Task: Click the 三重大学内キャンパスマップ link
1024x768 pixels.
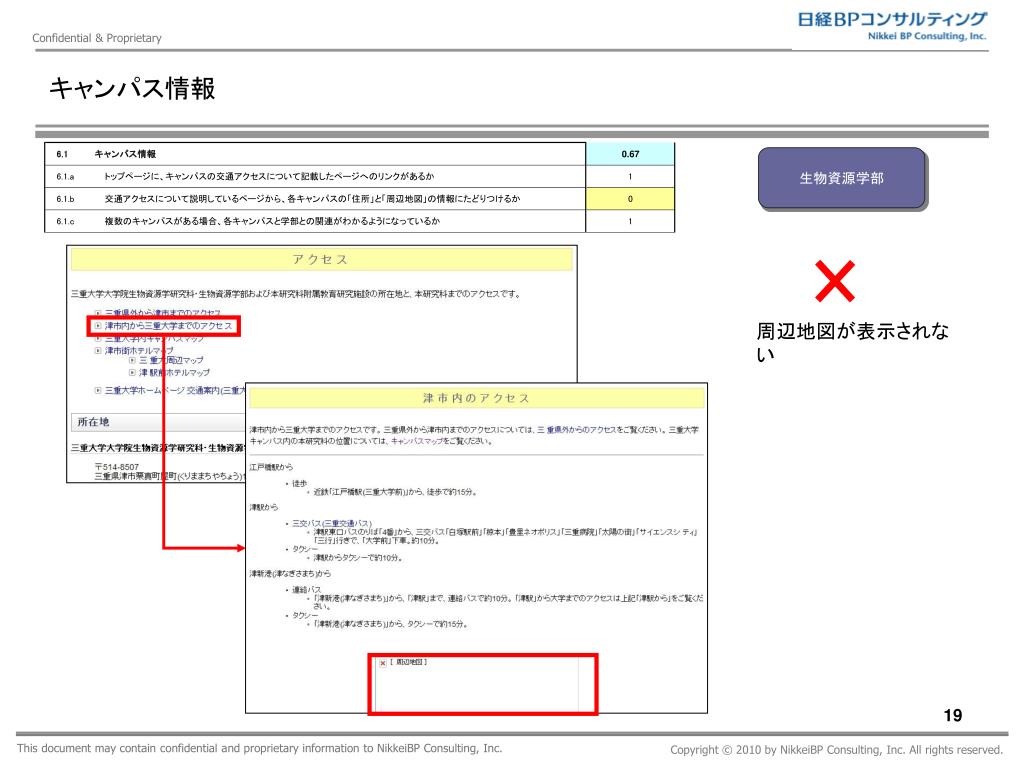Action: click(x=154, y=338)
